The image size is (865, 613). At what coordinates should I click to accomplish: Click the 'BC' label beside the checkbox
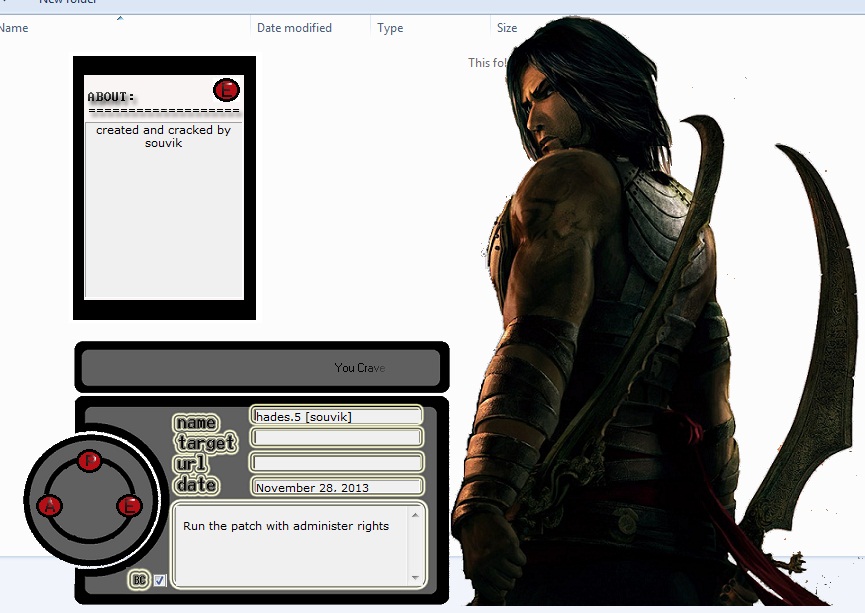(139, 580)
